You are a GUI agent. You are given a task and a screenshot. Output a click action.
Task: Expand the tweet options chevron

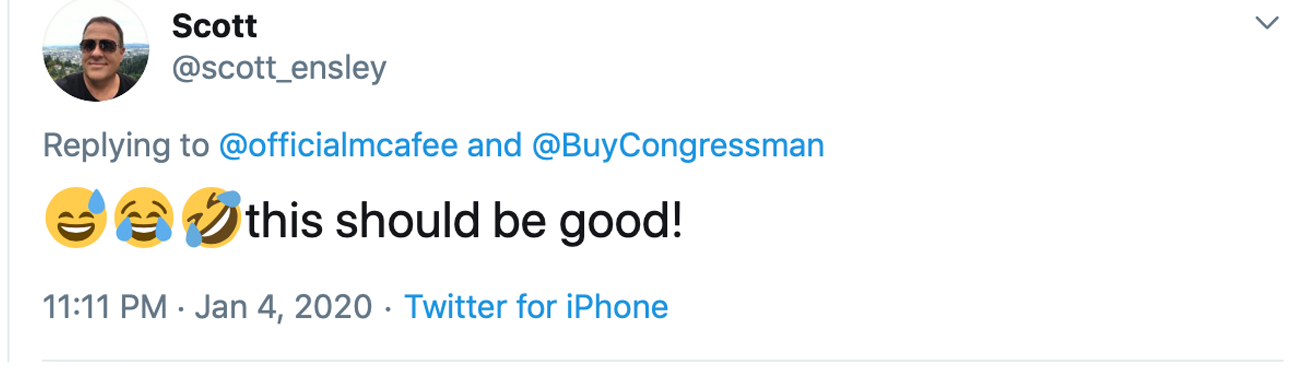tap(1267, 22)
